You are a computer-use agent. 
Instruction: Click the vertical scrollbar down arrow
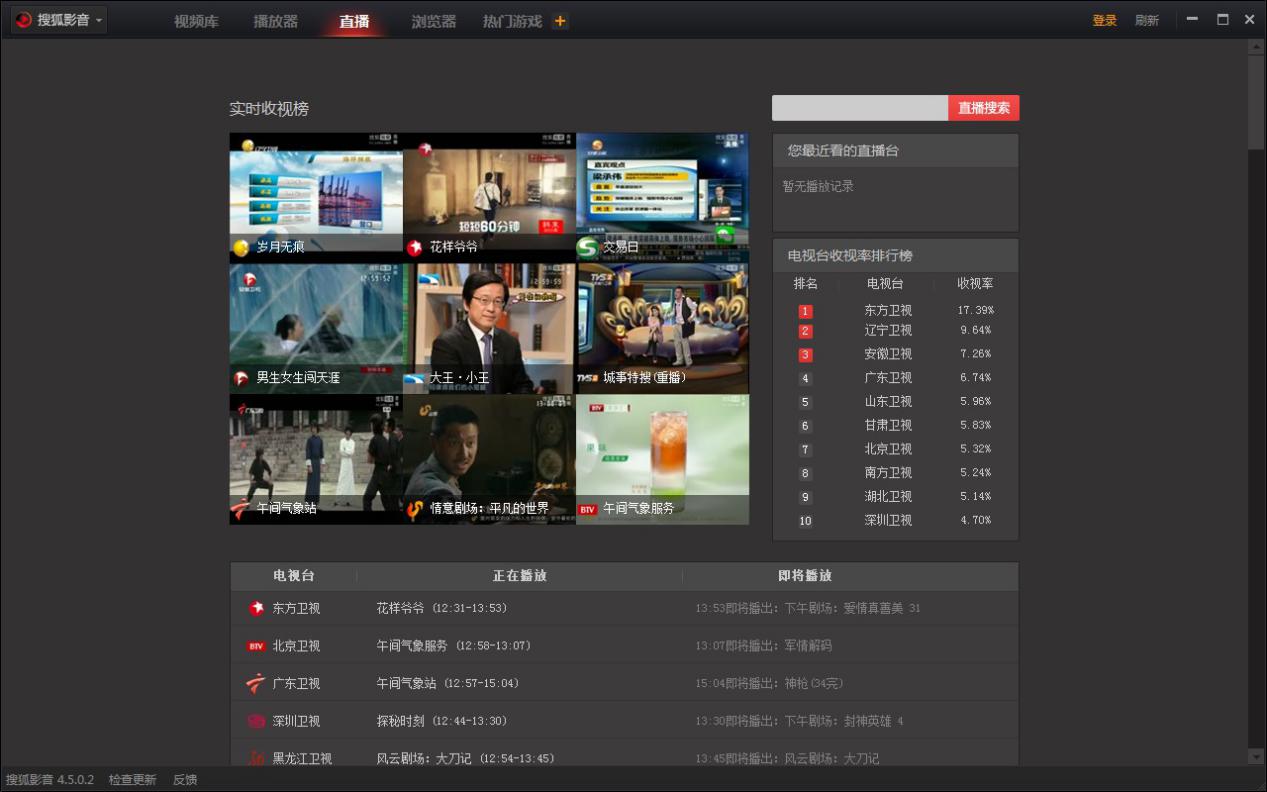(x=1256, y=756)
